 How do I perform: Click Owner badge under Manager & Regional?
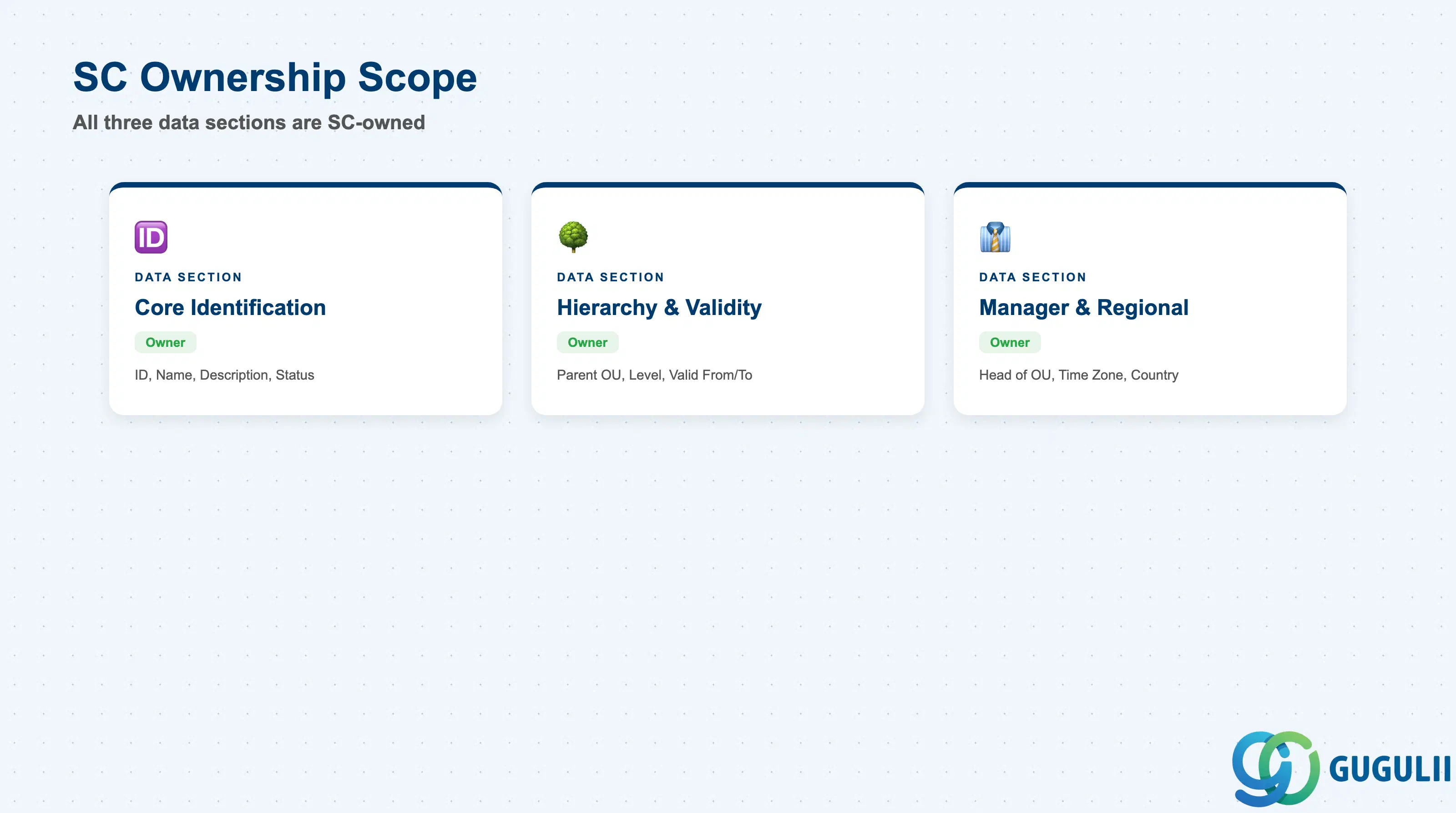click(1010, 343)
